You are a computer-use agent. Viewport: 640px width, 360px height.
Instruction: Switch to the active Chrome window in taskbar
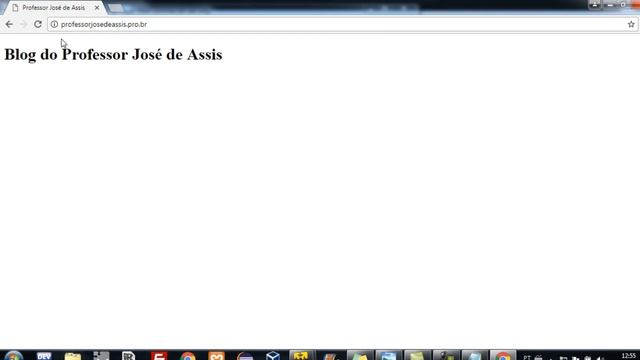pos(503,356)
